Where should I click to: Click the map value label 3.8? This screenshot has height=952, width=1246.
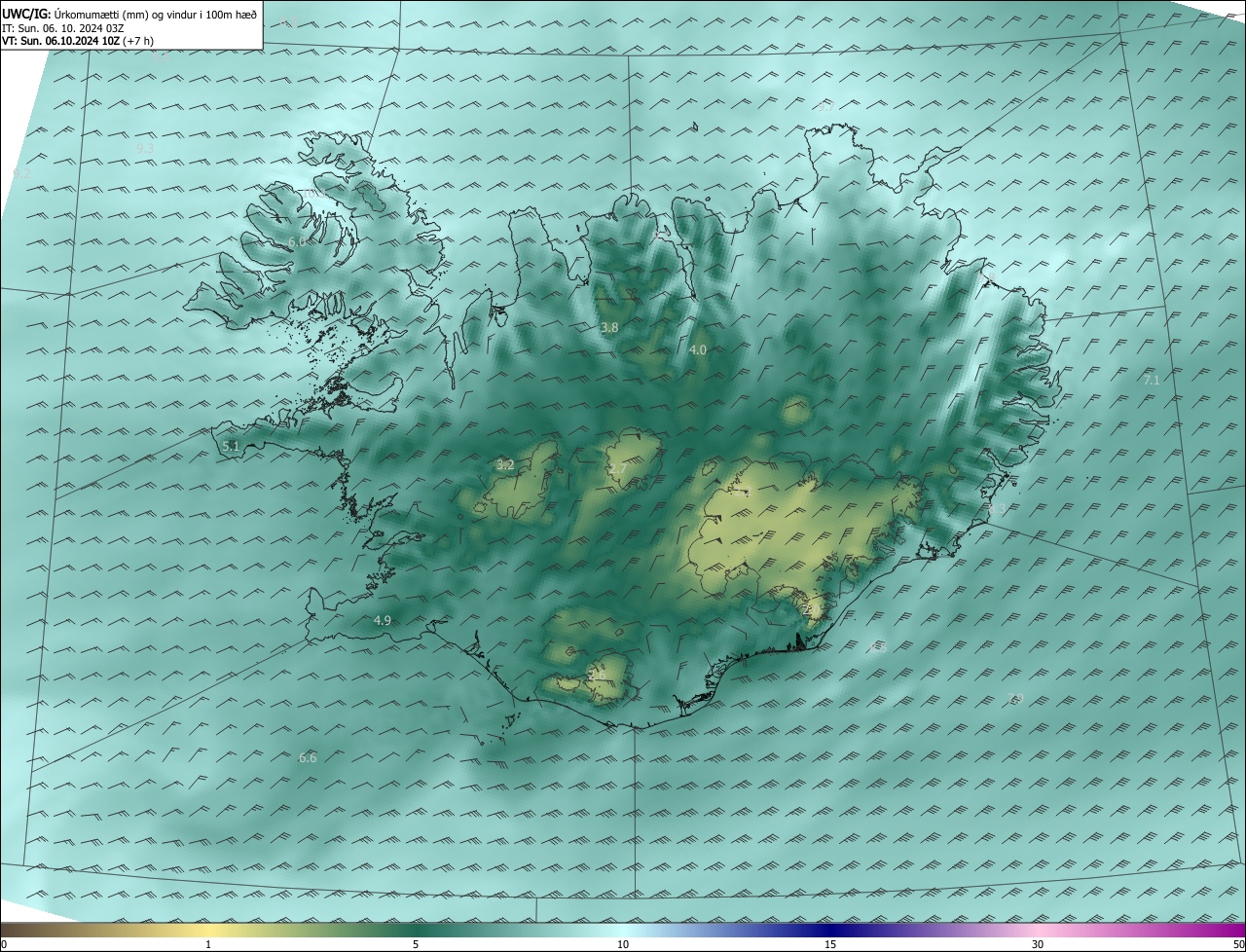point(609,328)
